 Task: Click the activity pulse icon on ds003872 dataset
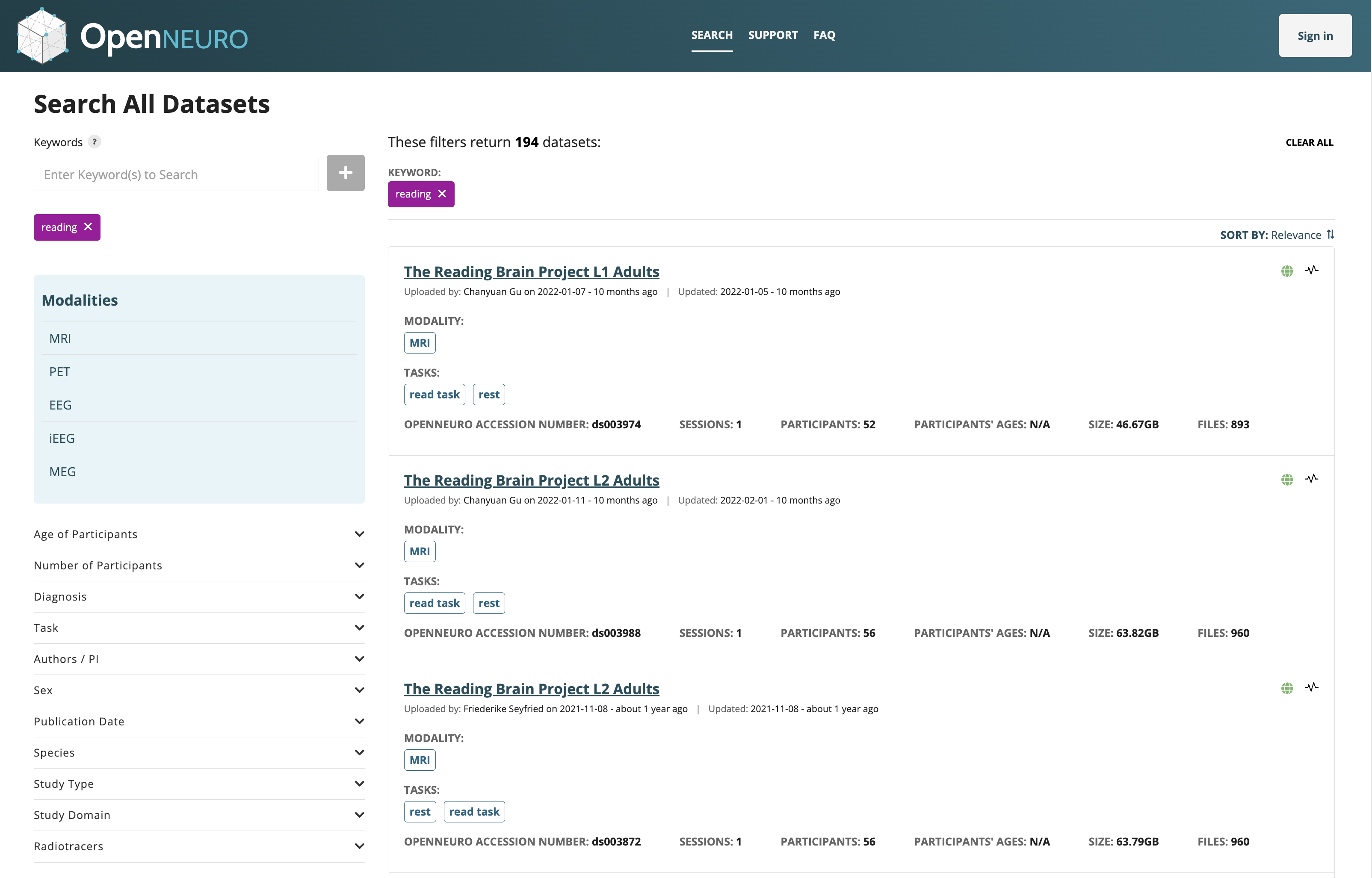(x=1311, y=687)
